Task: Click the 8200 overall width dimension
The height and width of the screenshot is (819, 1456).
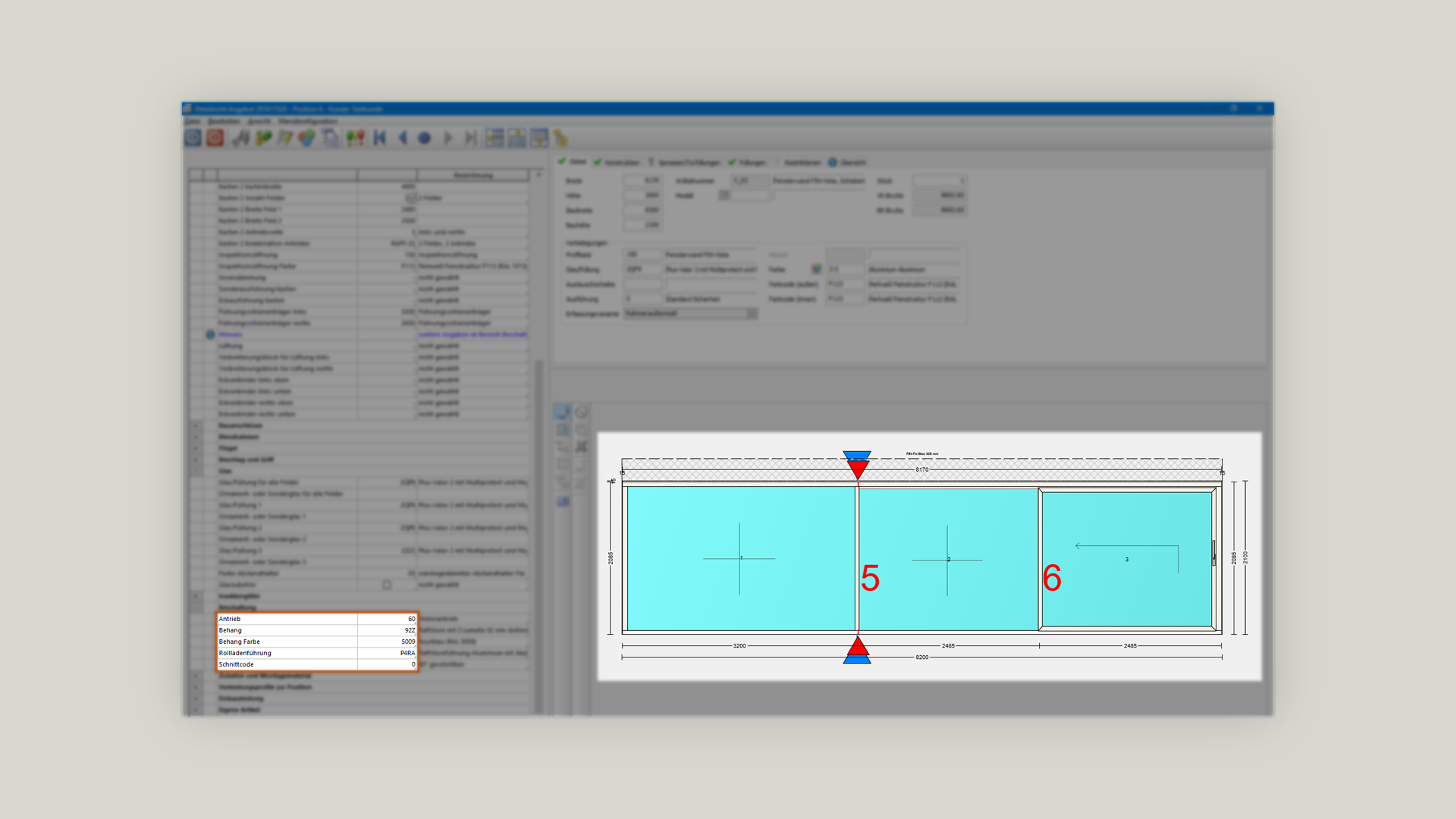Action: click(922, 657)
